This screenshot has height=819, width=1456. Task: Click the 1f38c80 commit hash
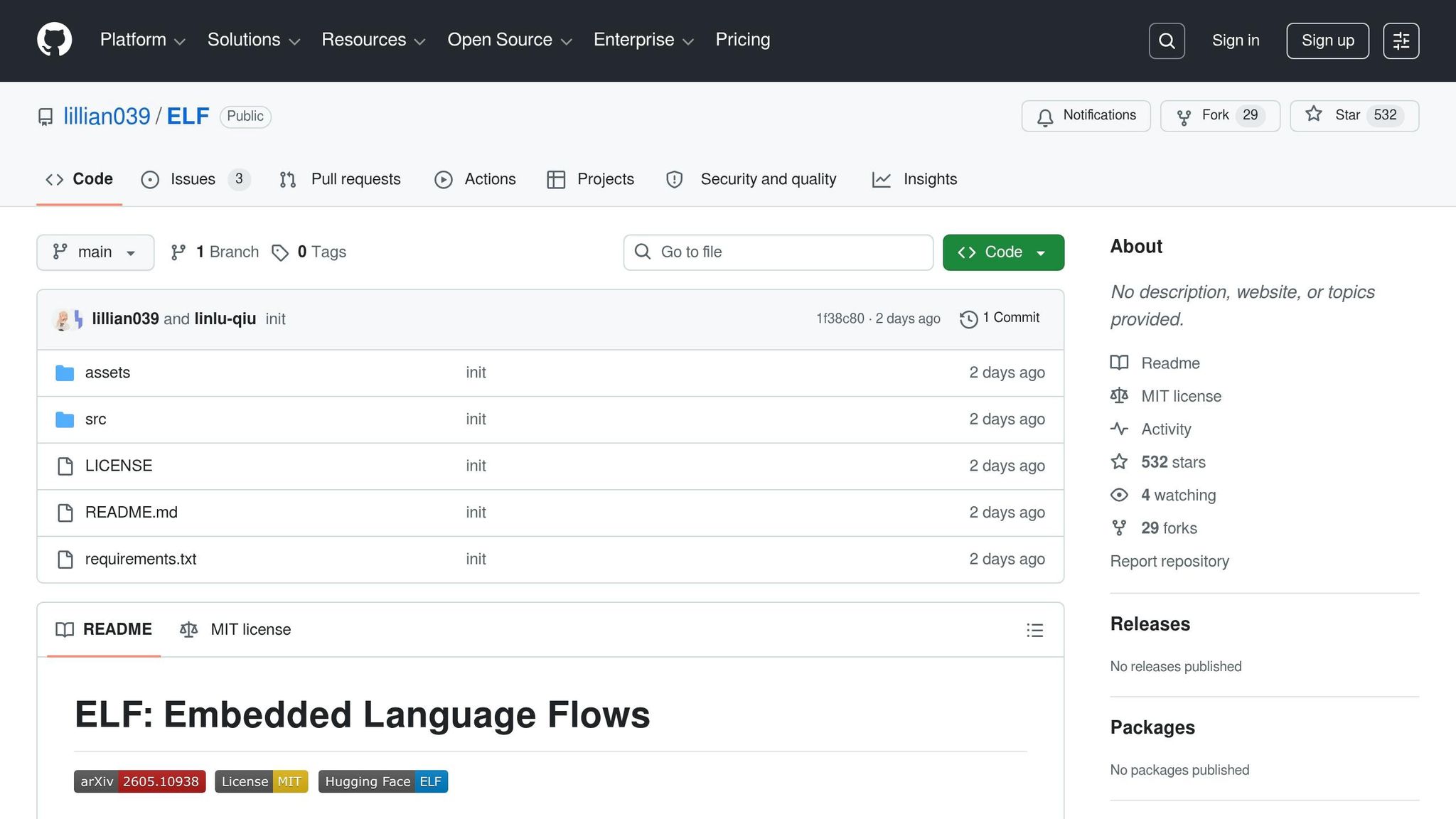coord(840,318)
